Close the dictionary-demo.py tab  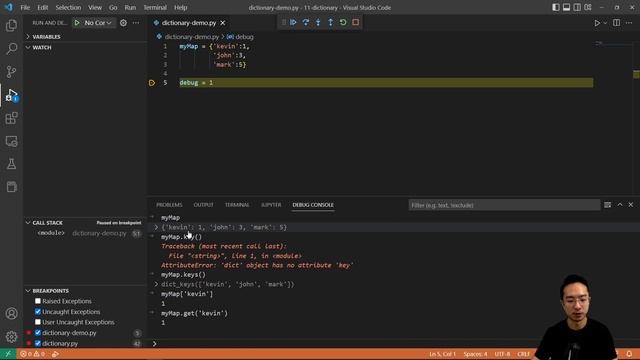tap(222, 23)
